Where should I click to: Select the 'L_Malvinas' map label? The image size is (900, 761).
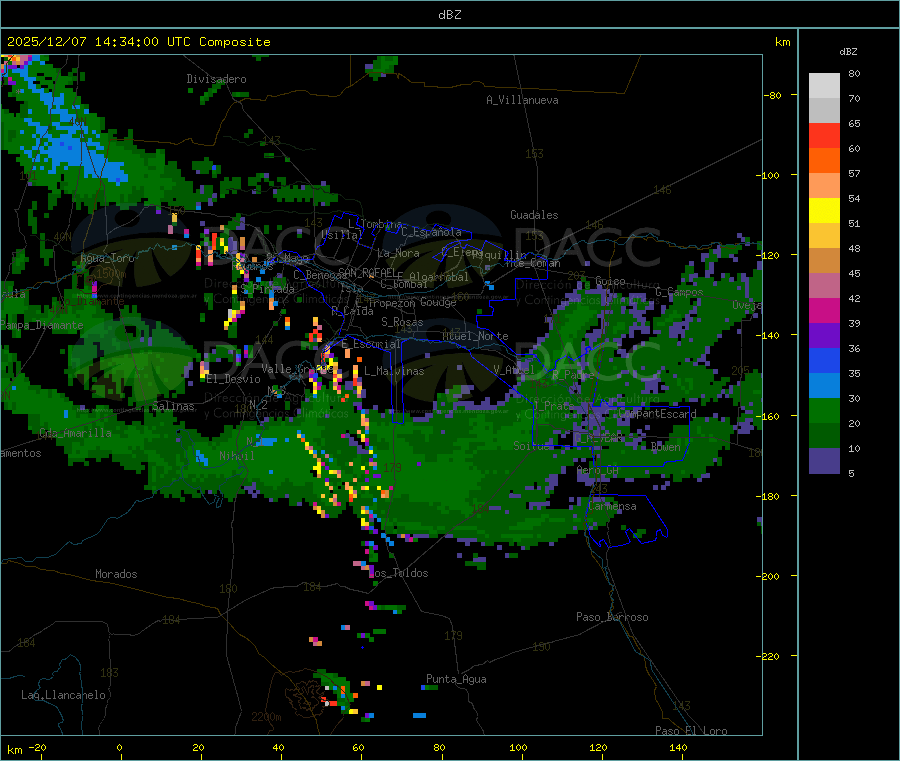(x=394, y=371)
